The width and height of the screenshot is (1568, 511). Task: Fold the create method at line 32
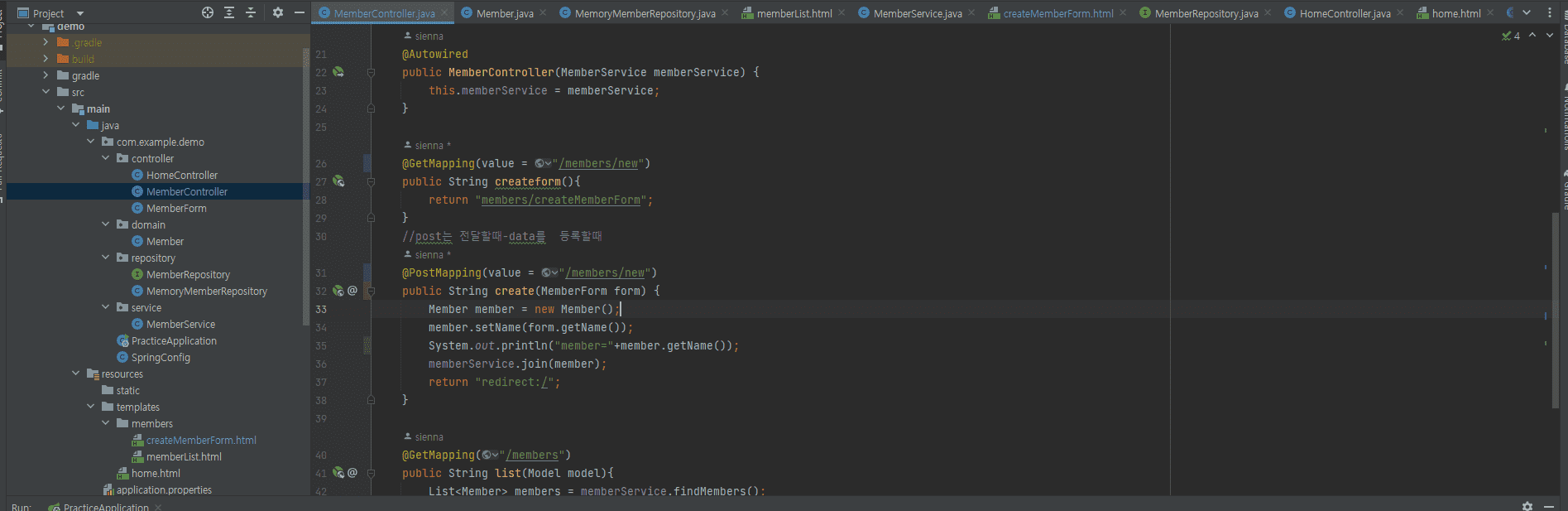point(371,291)
